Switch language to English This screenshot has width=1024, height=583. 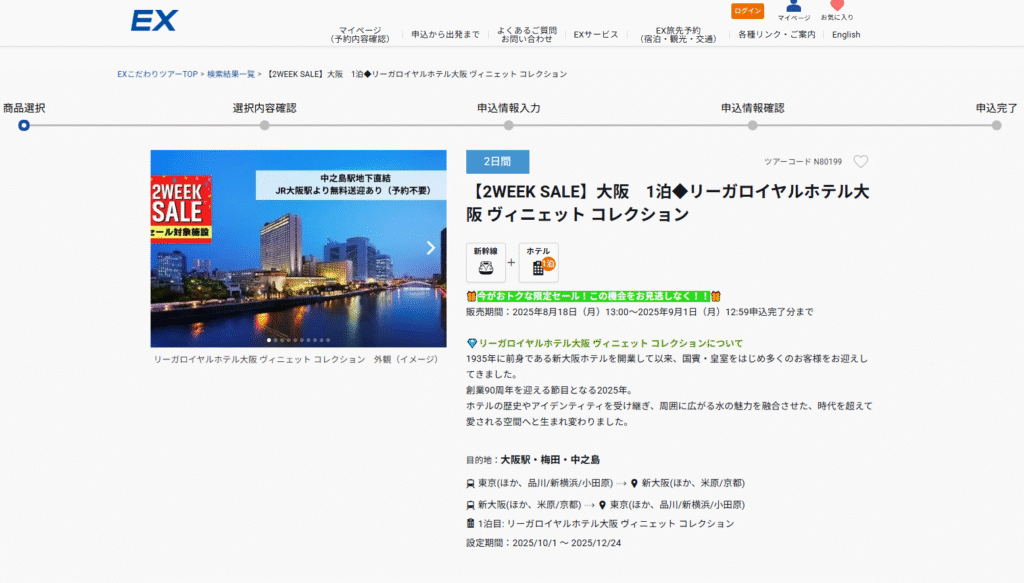846,35
